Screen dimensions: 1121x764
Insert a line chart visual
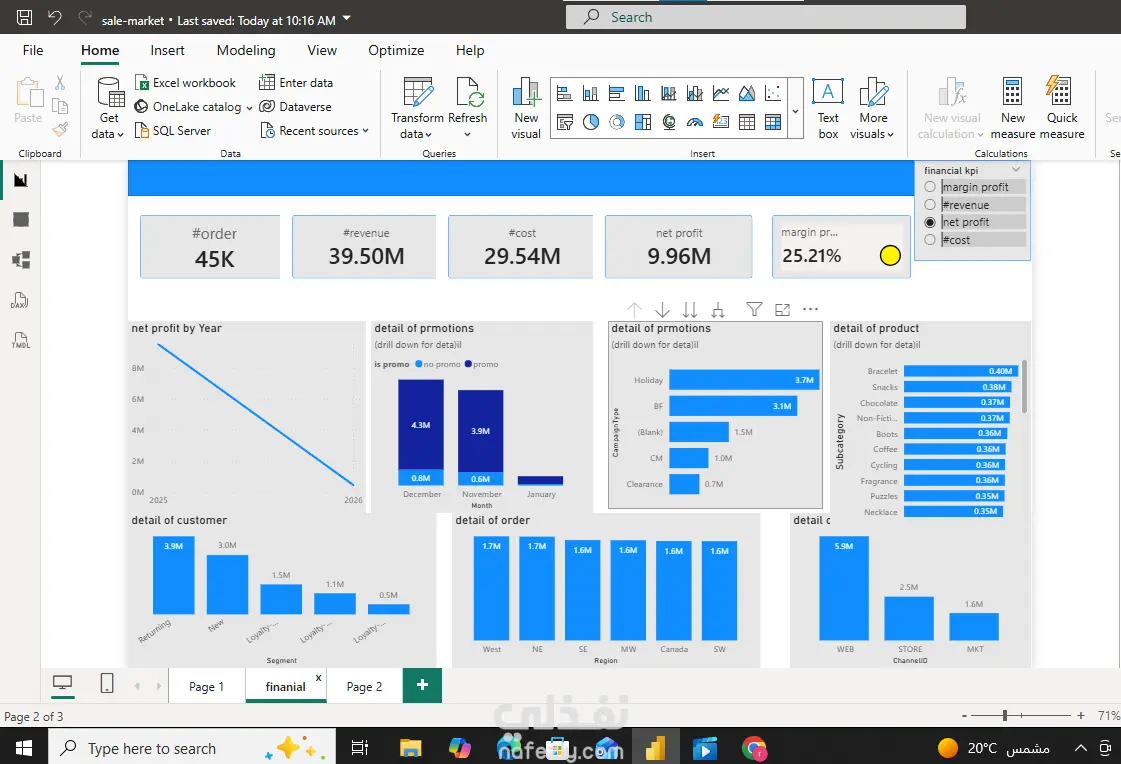point(721,93)
